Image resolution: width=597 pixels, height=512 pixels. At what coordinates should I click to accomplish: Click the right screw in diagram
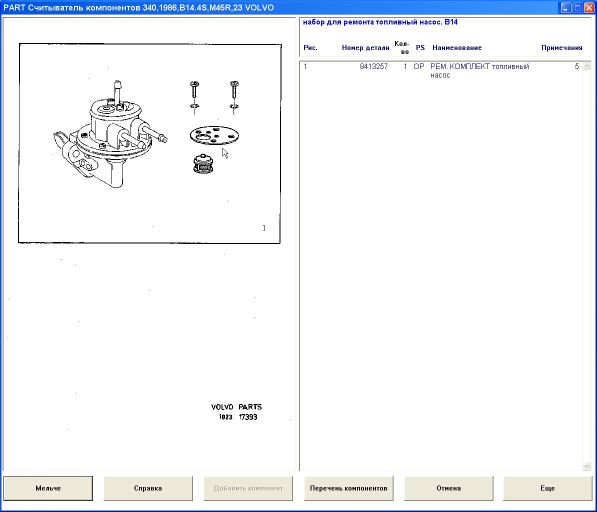click(234, 96)
